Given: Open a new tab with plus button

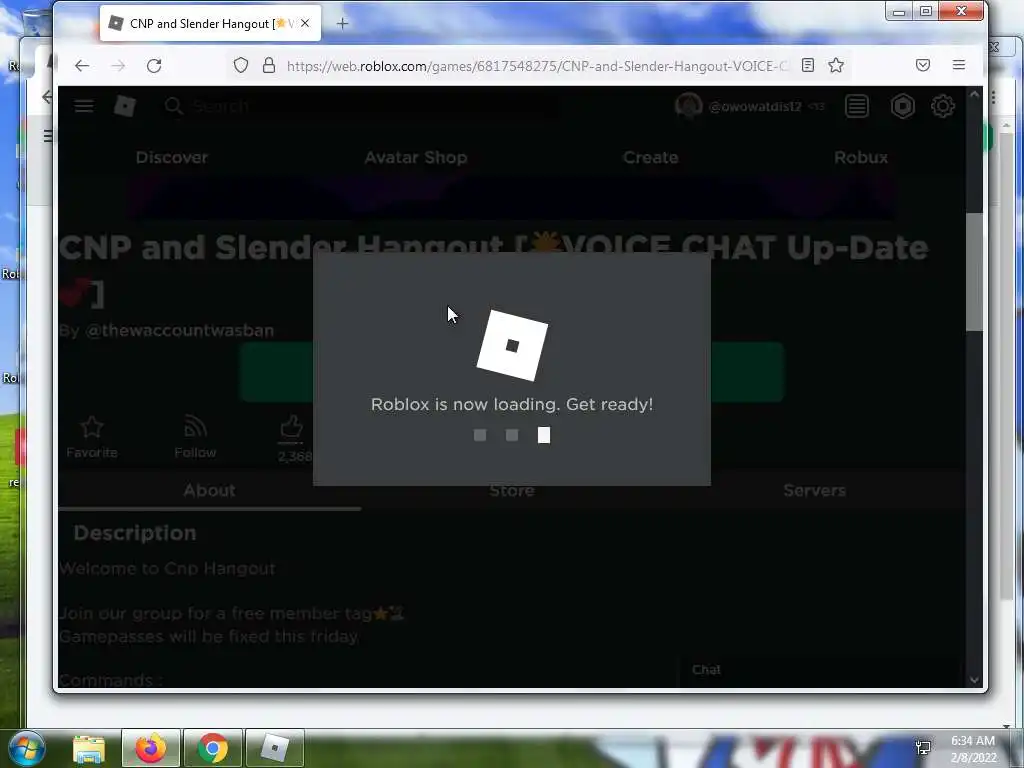Looking at the screenshot, I should (342, 24).
